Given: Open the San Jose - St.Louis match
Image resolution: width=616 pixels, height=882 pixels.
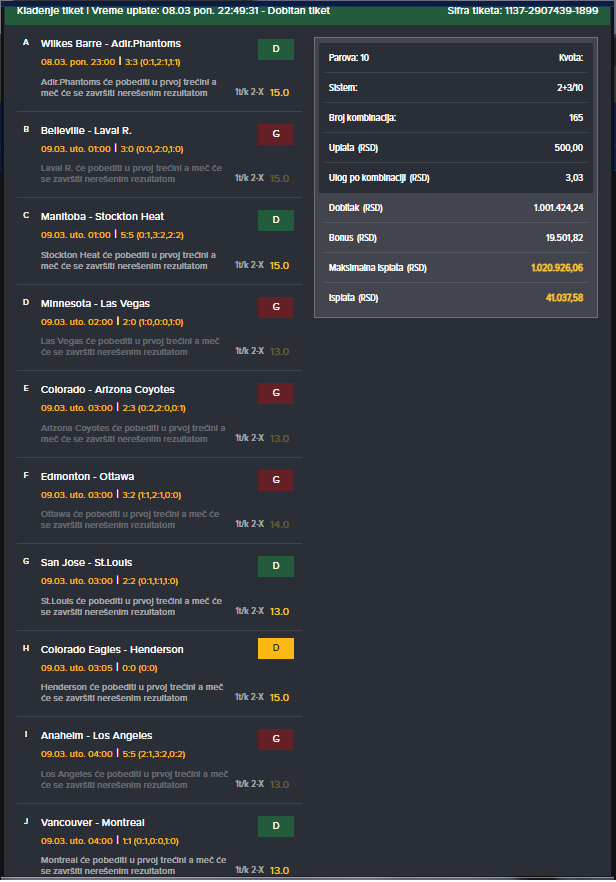Looking at the screenshot, I should click(87, 562).
